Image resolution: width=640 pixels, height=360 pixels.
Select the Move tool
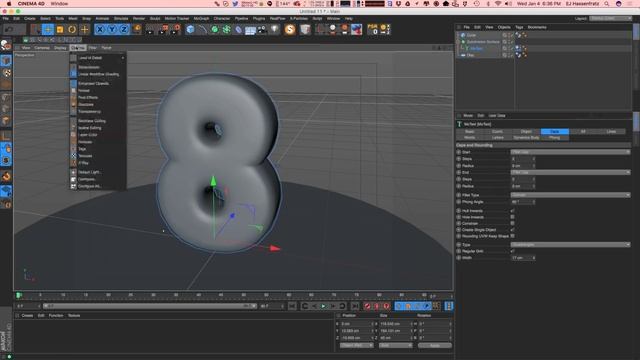(48, 29)
